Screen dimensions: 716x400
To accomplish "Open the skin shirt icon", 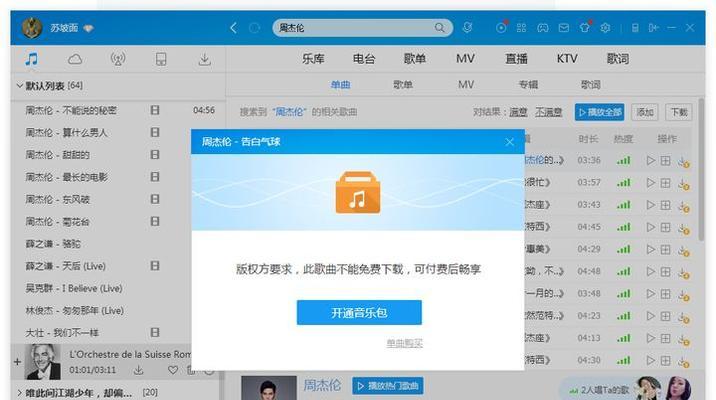I will (585, 27).
